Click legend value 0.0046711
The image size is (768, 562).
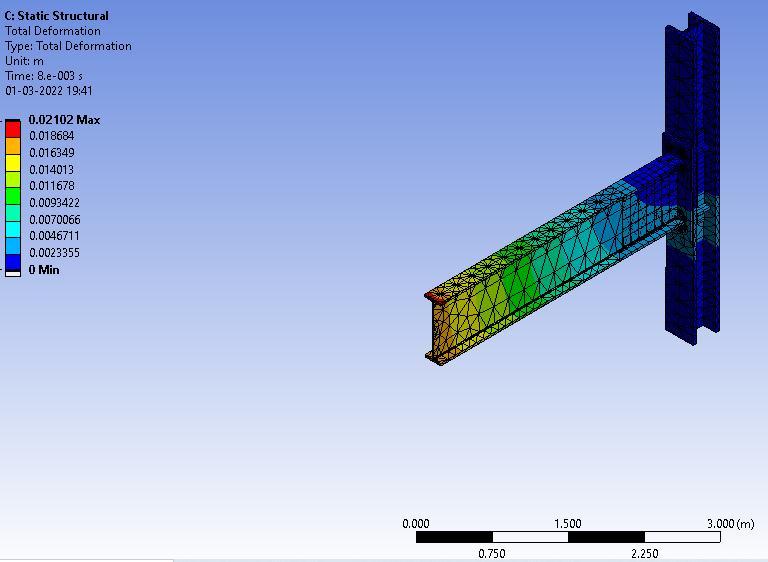54,236
